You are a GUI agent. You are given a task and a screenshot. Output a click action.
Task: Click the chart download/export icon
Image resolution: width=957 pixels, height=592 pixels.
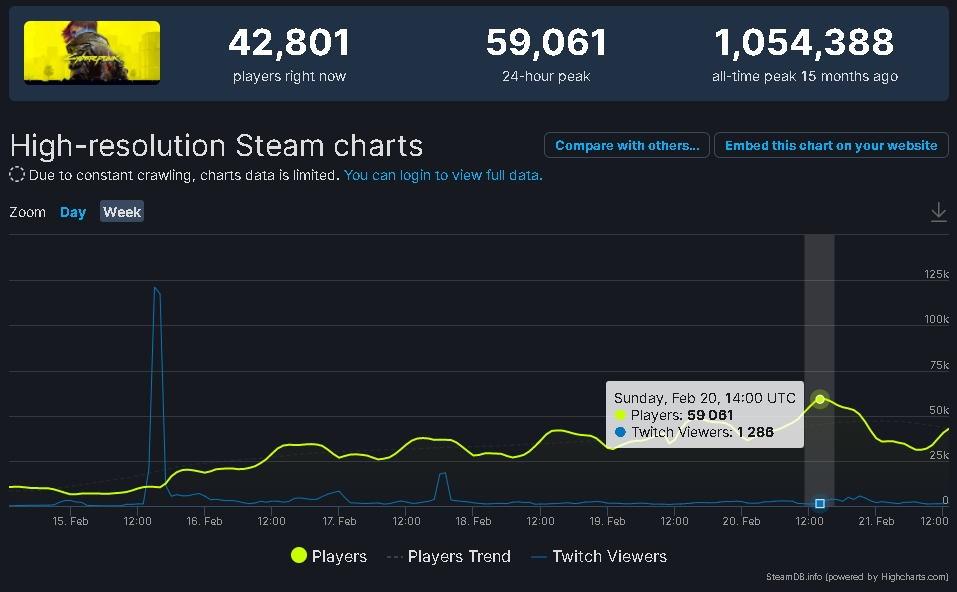point(938,212)
